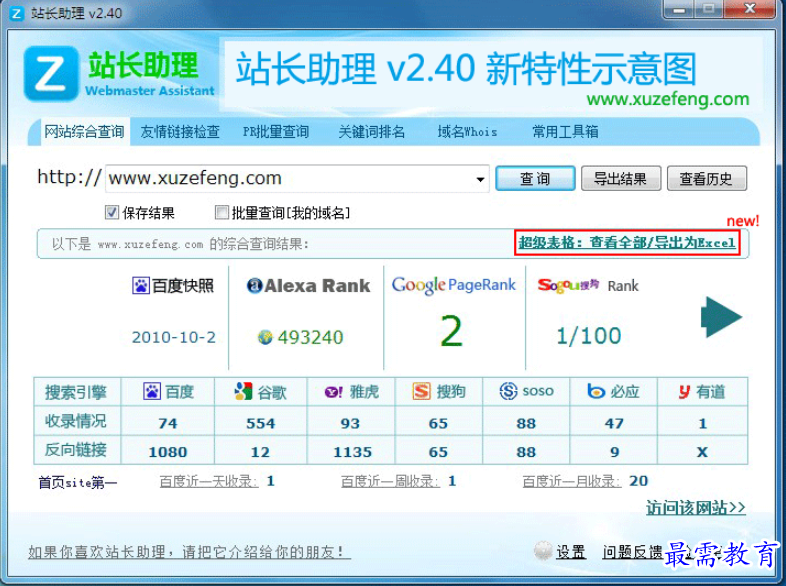Click the Alexa Rank logo icon
Image resolution: width=786 pixels, height=586 pixels.
(255, 285)
